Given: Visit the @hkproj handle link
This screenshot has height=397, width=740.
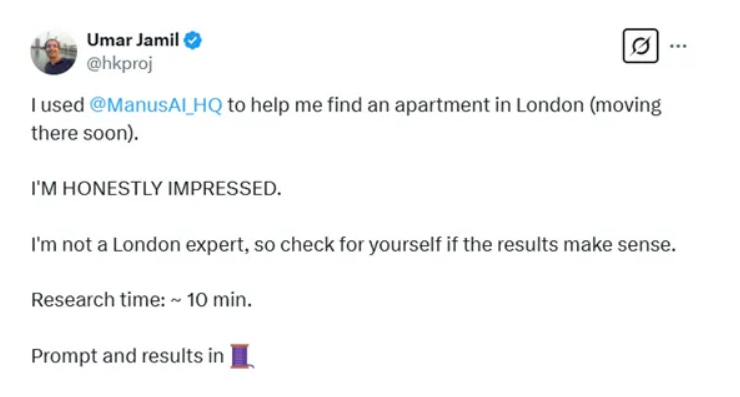Looking at the screenshot, I should [119, 63].
